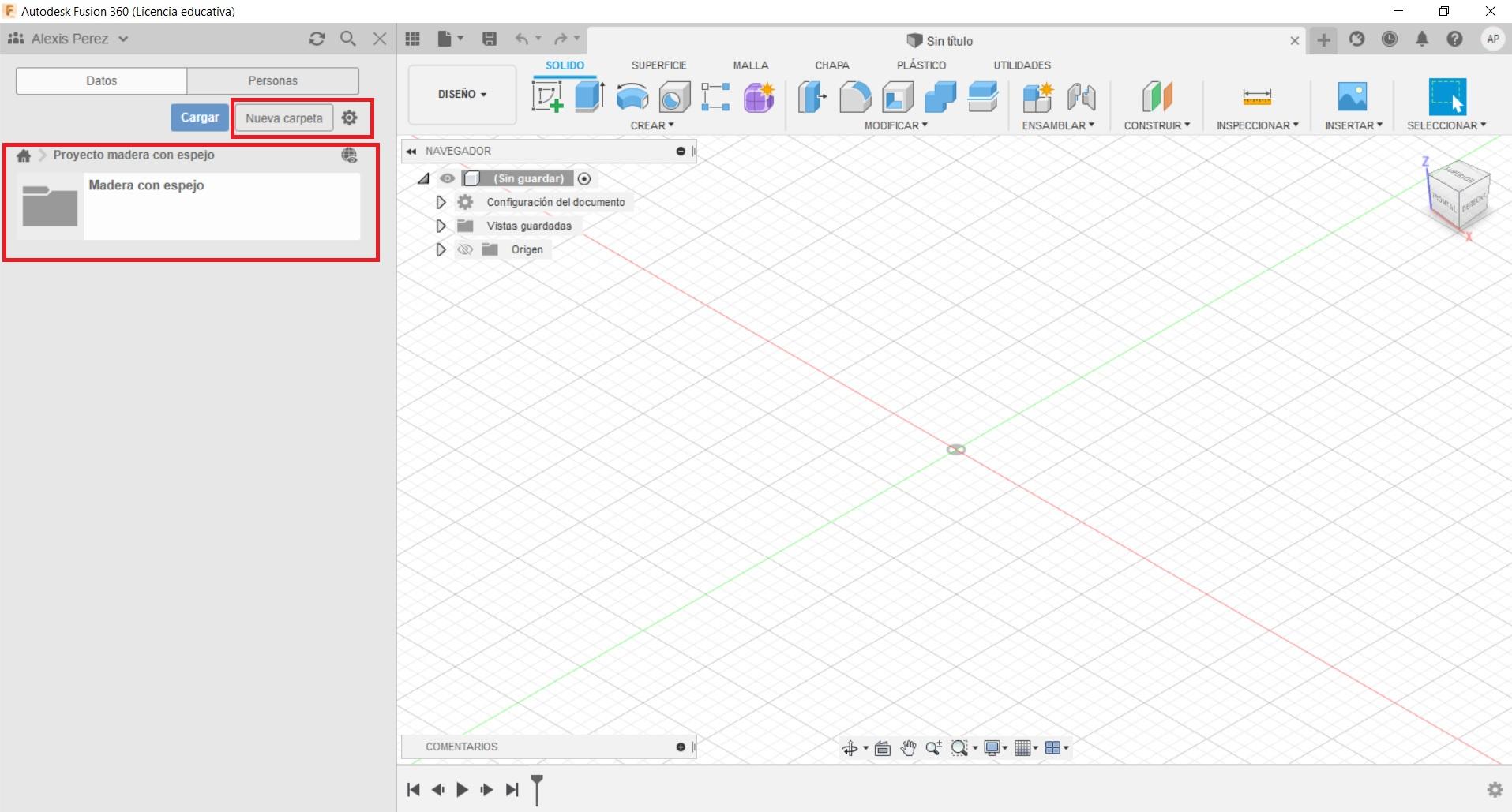1512x812 pixels.
Task: Select the Offset Plane construct icon
Action: [1157, 97]
